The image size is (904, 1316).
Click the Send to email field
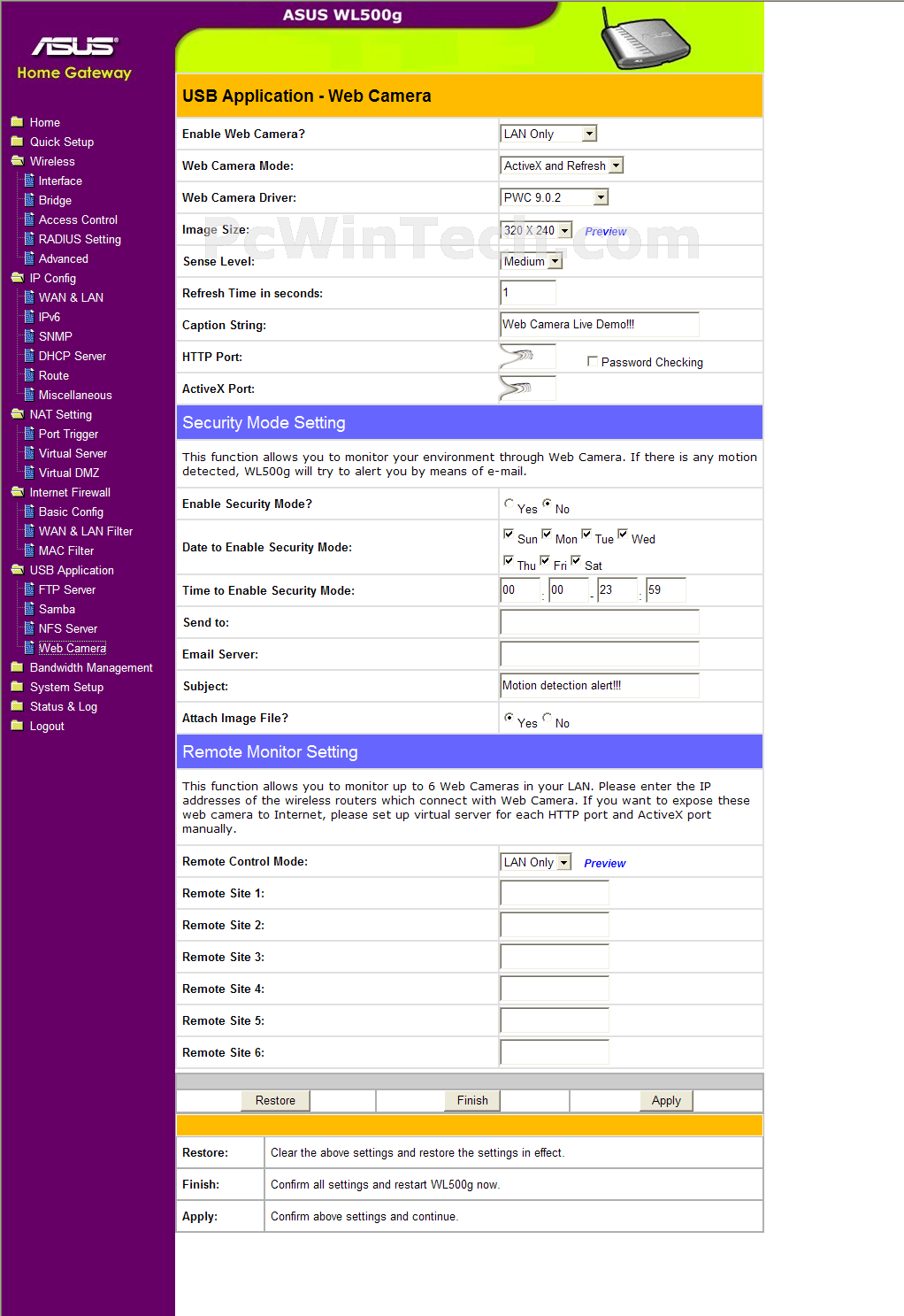(x=600, y=621)
